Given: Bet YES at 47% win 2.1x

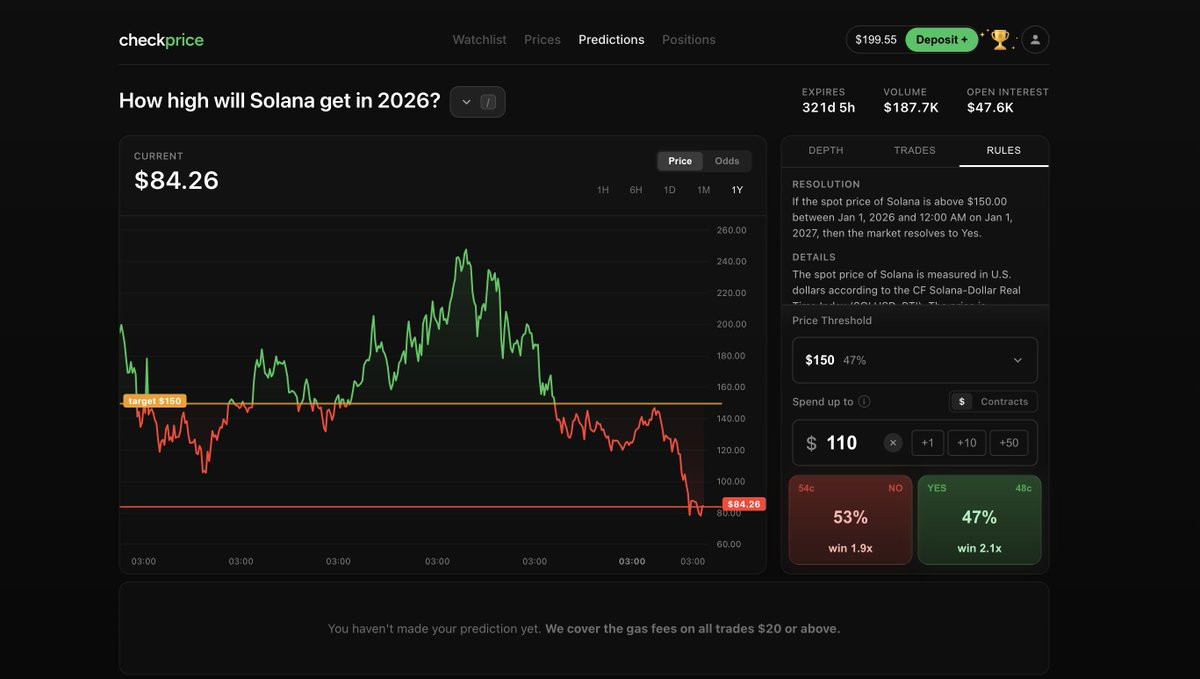Looking at the screenshot, I should point(979,520).
